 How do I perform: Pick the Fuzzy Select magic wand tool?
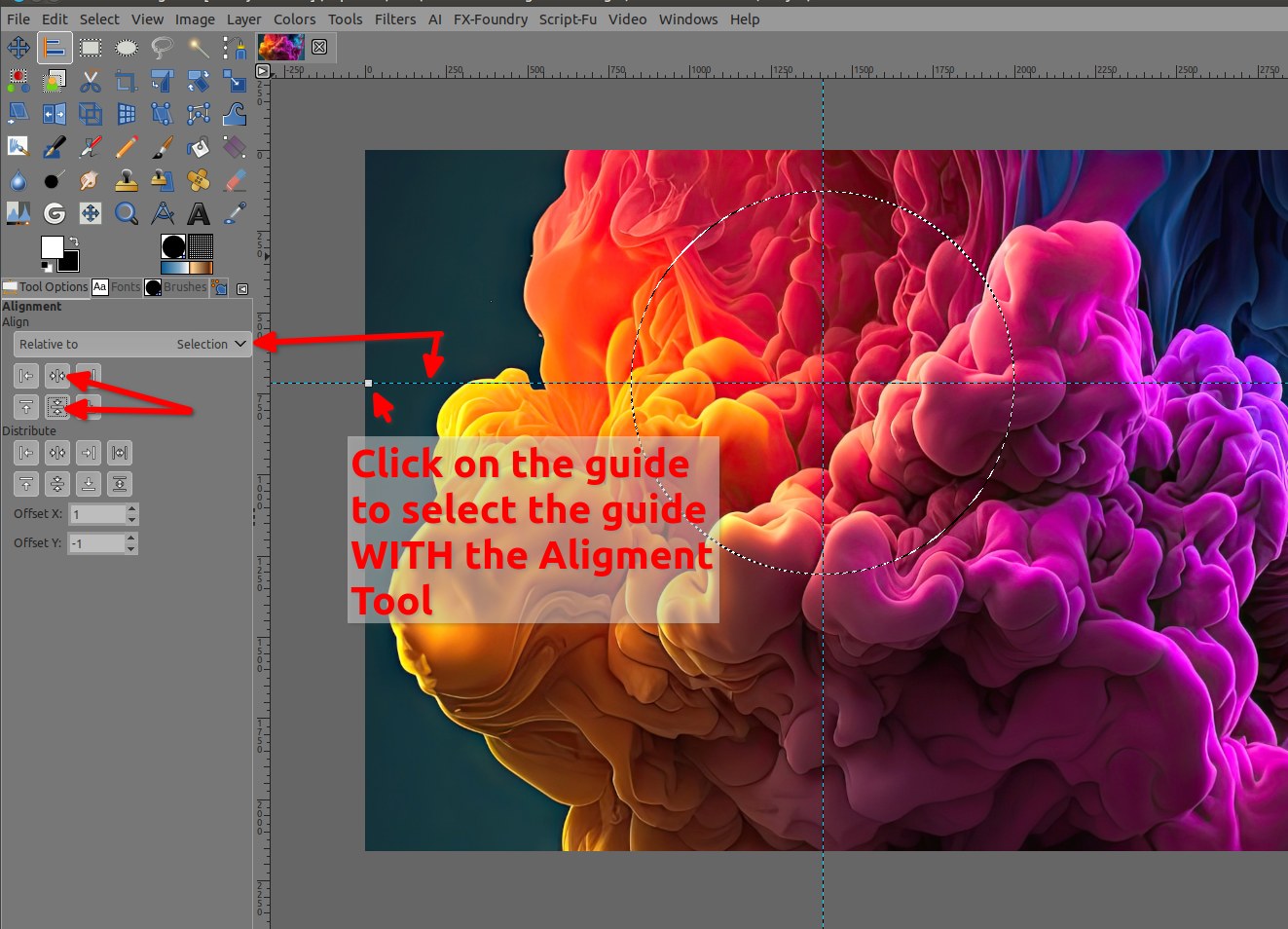[x=199, y=47]
